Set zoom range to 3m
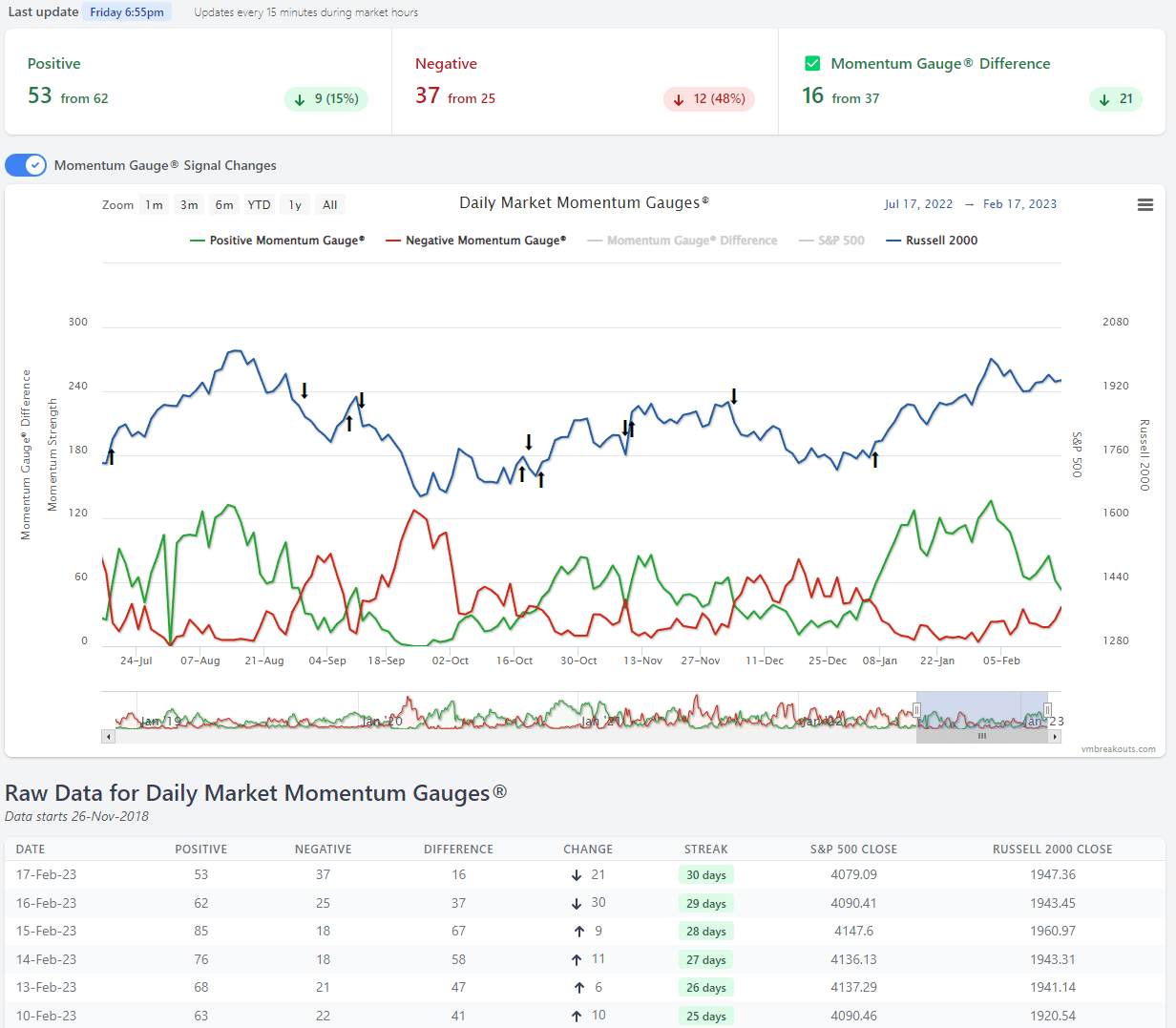Image resolution: width=1176 pixels, height=1028 pixels. pyautogui.click(x=189, y=205)
